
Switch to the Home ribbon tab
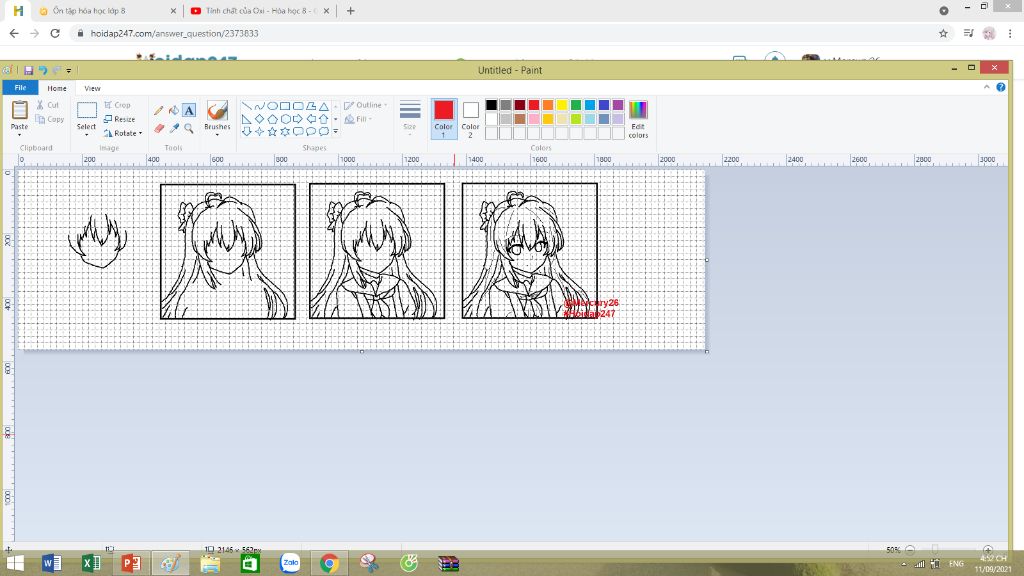tap(57, 88)
